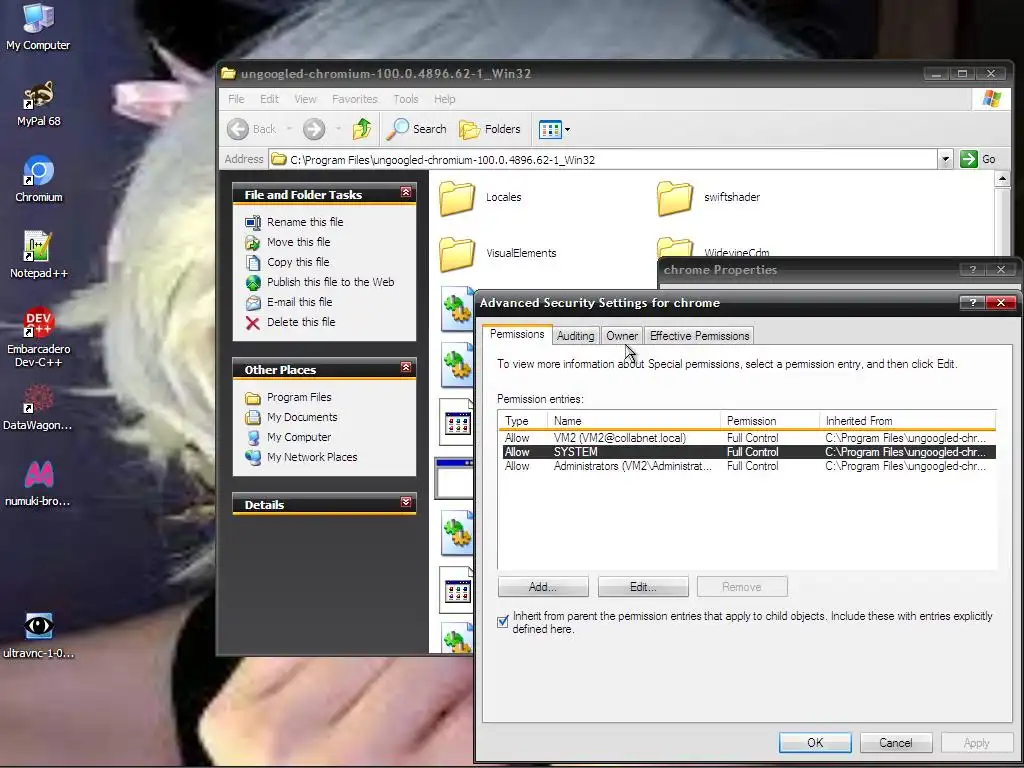This screenshot has height=768, width=1024.
Task: Select the SYSTEM permission entry
Action: (748, 452)
